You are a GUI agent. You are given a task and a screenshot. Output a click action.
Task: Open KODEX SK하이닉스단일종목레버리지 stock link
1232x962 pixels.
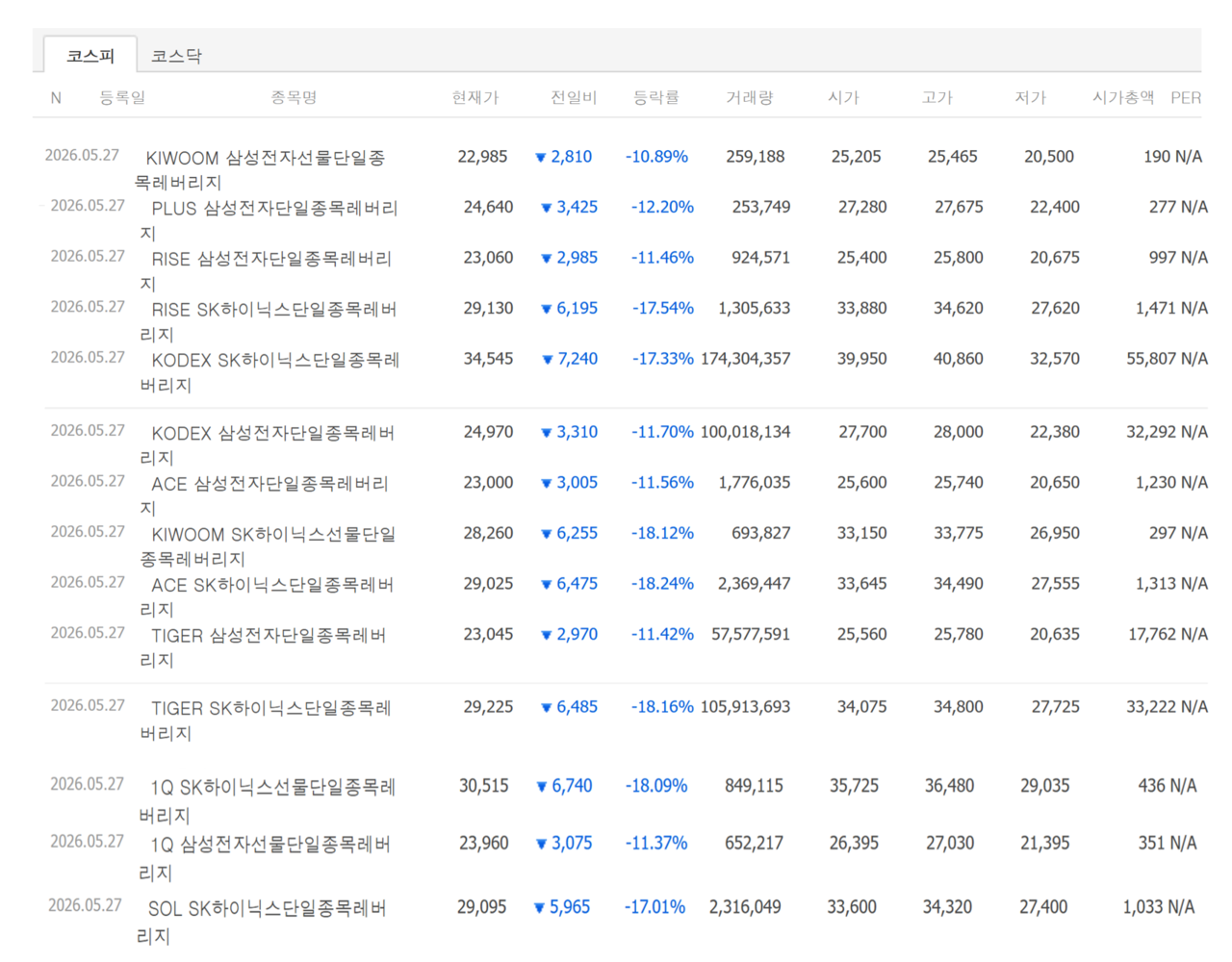(269, 371)
